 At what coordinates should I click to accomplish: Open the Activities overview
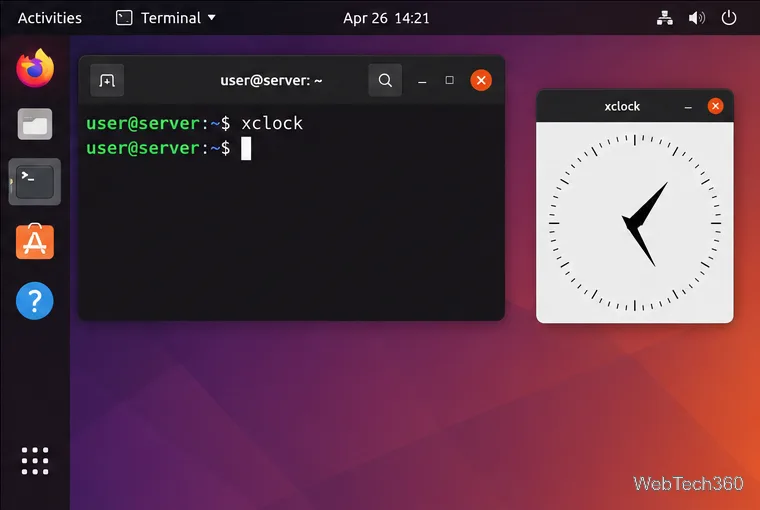point(50,18)
